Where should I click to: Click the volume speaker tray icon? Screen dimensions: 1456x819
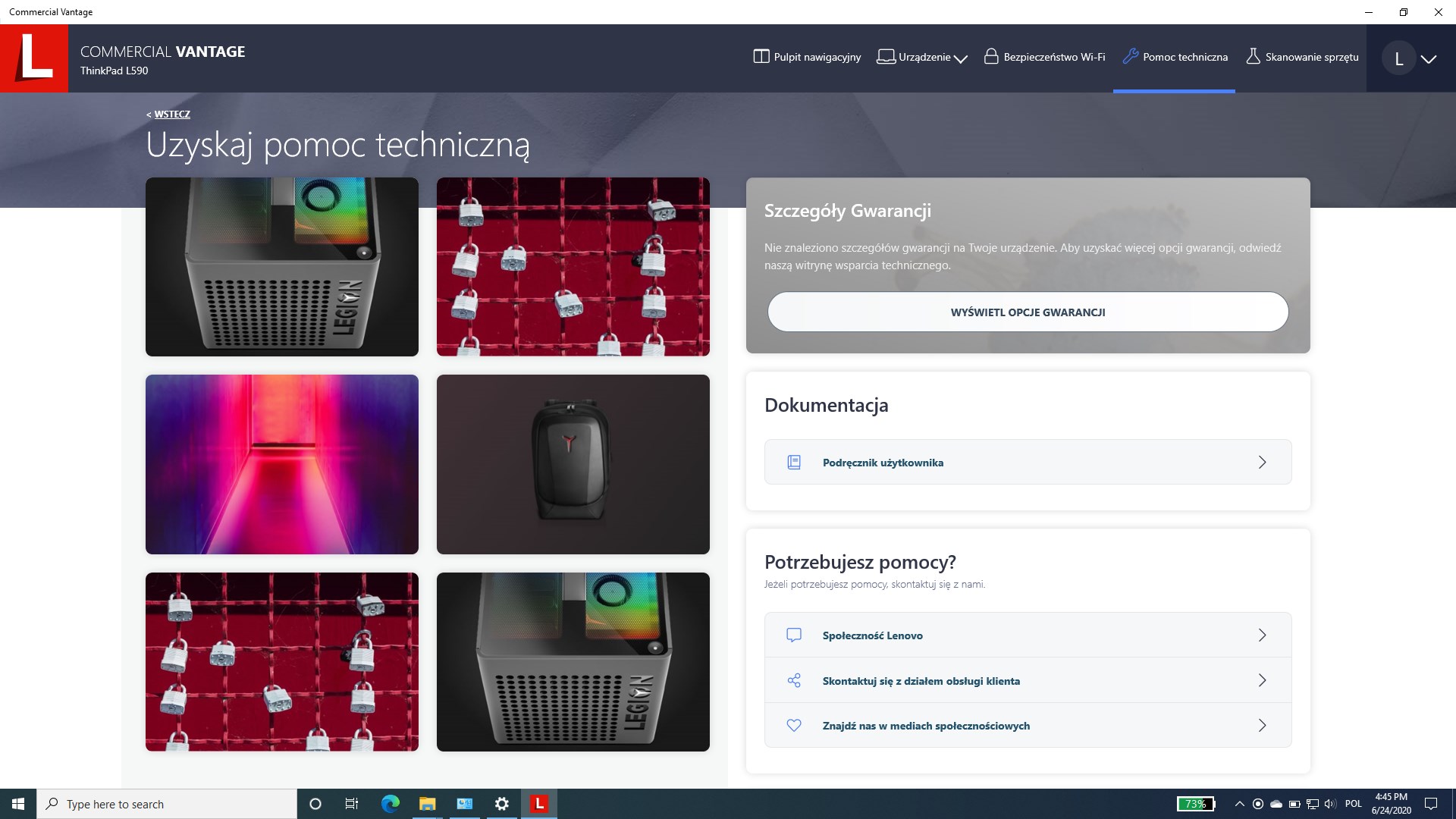[x=1331, y=804]
